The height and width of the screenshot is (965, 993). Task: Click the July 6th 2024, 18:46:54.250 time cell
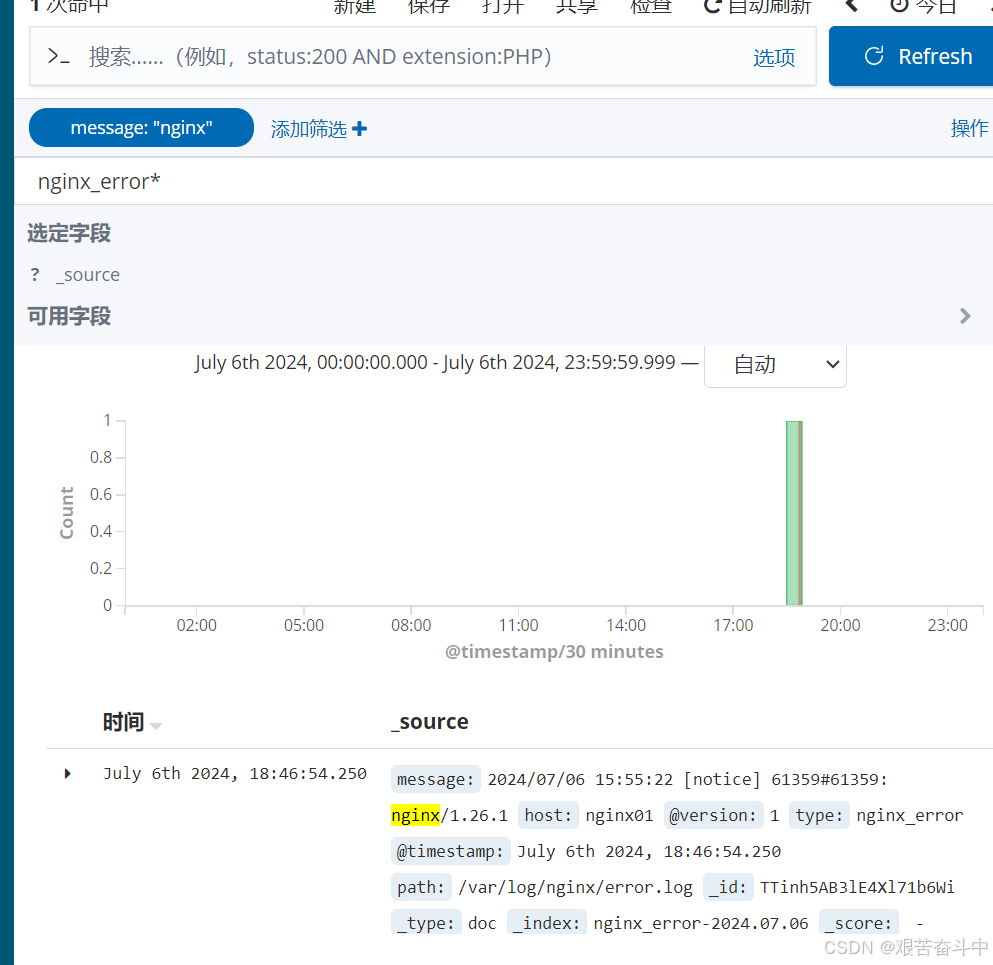click(x=235, y=773)
